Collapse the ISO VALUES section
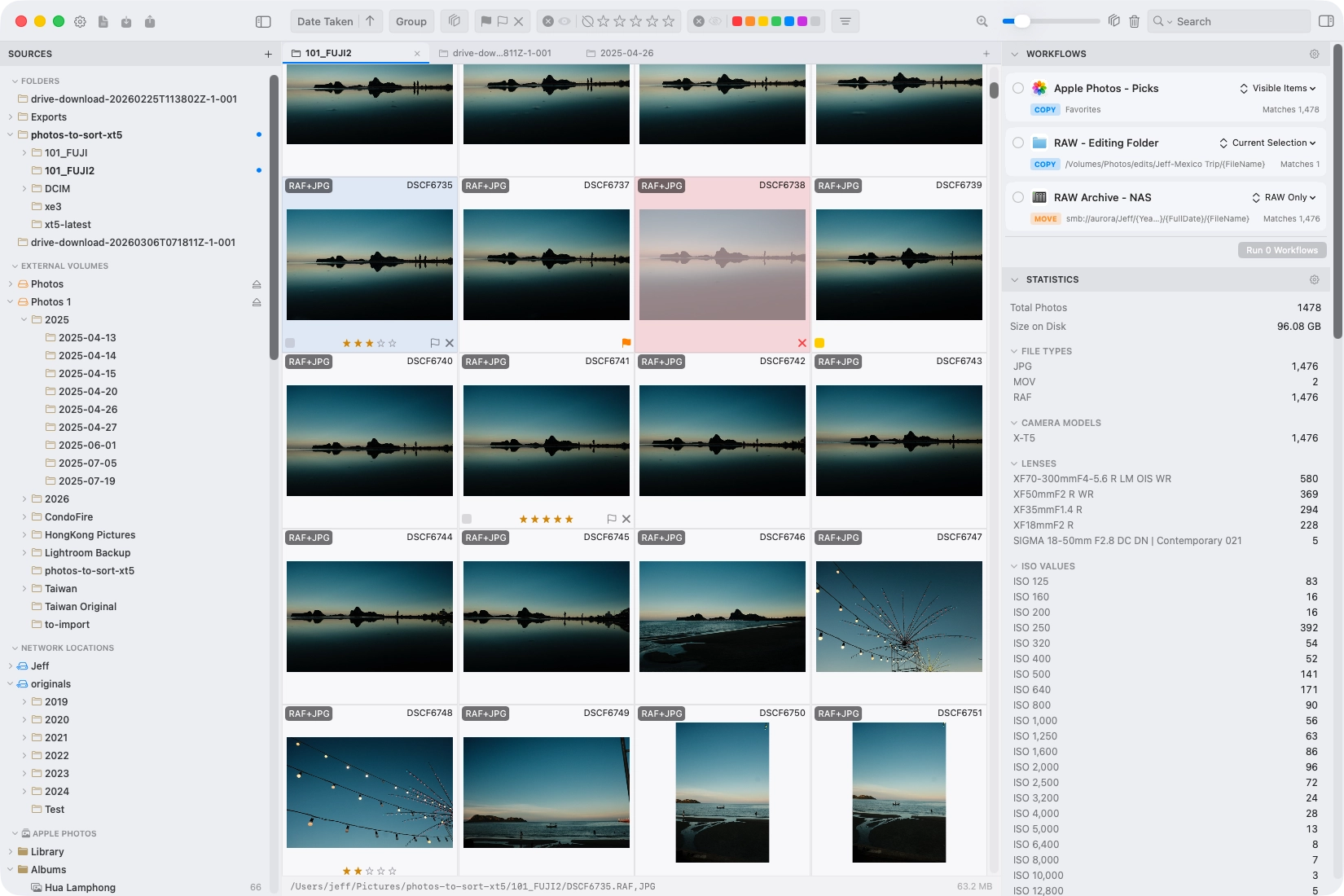Screen dimensions: 1344x896 [x=1014, y=566]
